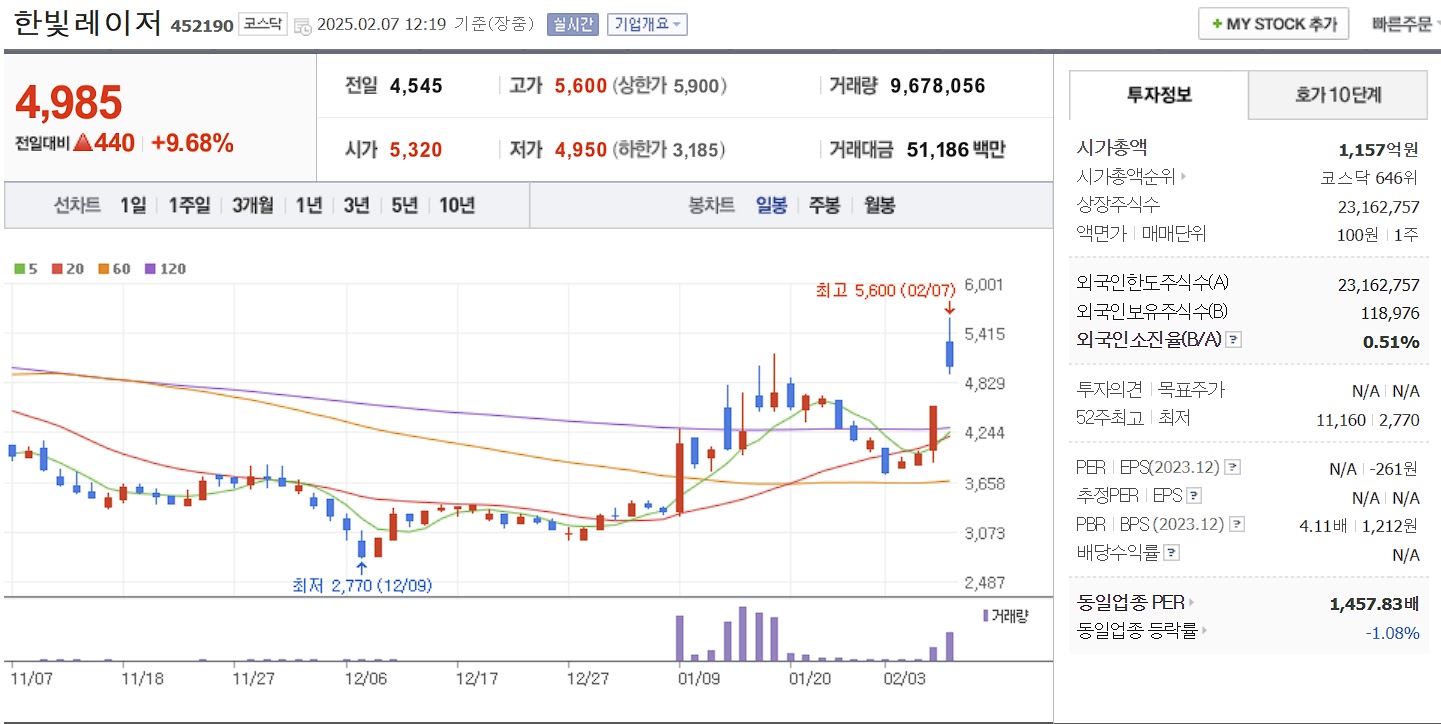Click the MY STOCK 추가 button
The width and height of the screenshot is (1441, 724).
point(1273,24)
